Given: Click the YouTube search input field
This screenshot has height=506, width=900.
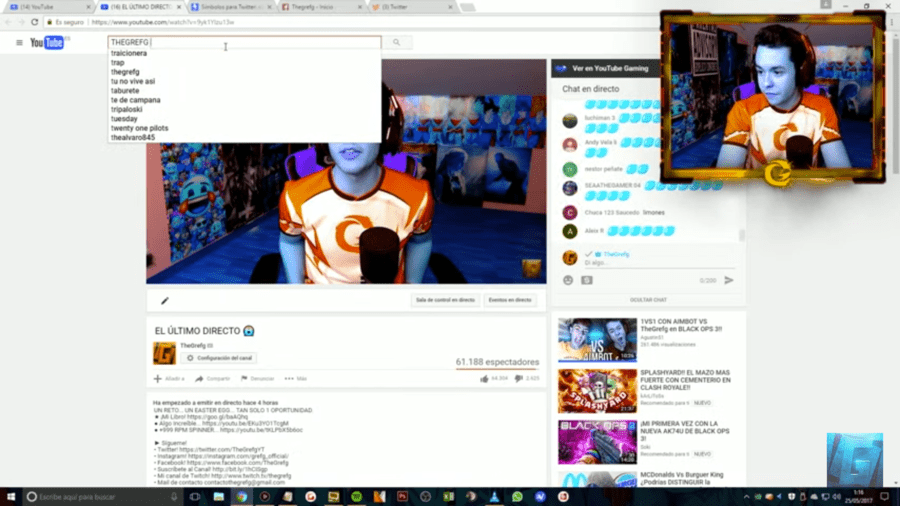Looking at the screenshot, I should tap(244, 42).
